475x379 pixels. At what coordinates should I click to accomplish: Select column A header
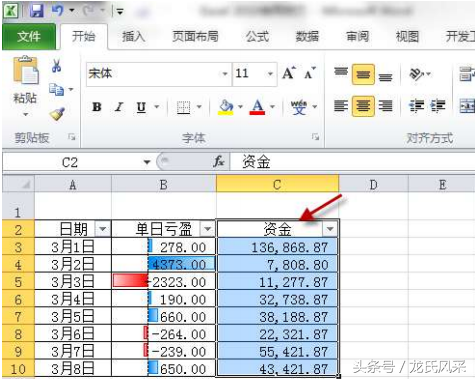click(x=73, y=184)
